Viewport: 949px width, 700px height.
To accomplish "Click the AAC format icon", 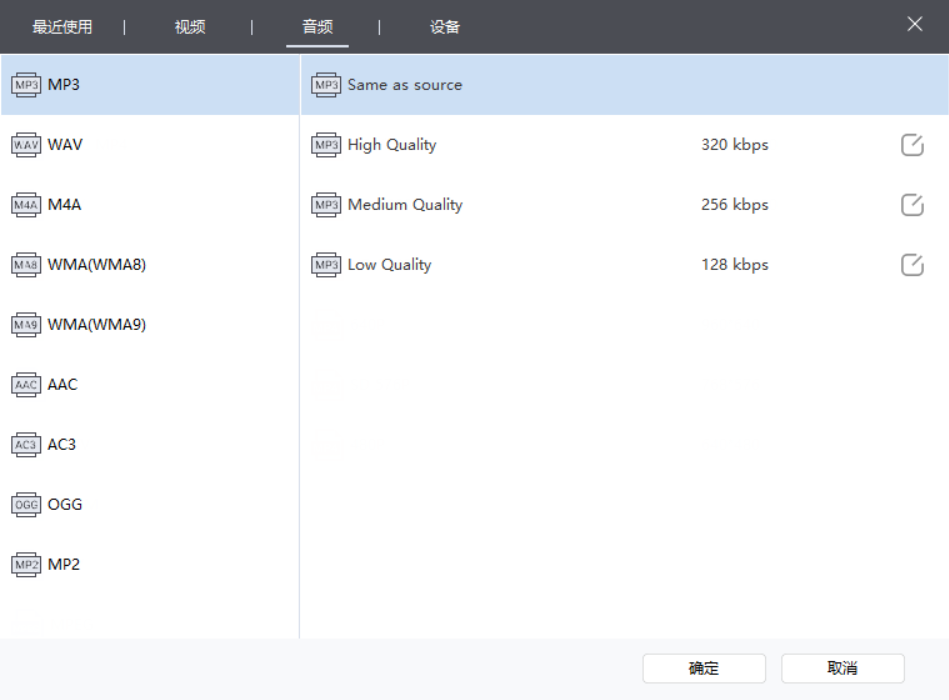I will (26, 385).
